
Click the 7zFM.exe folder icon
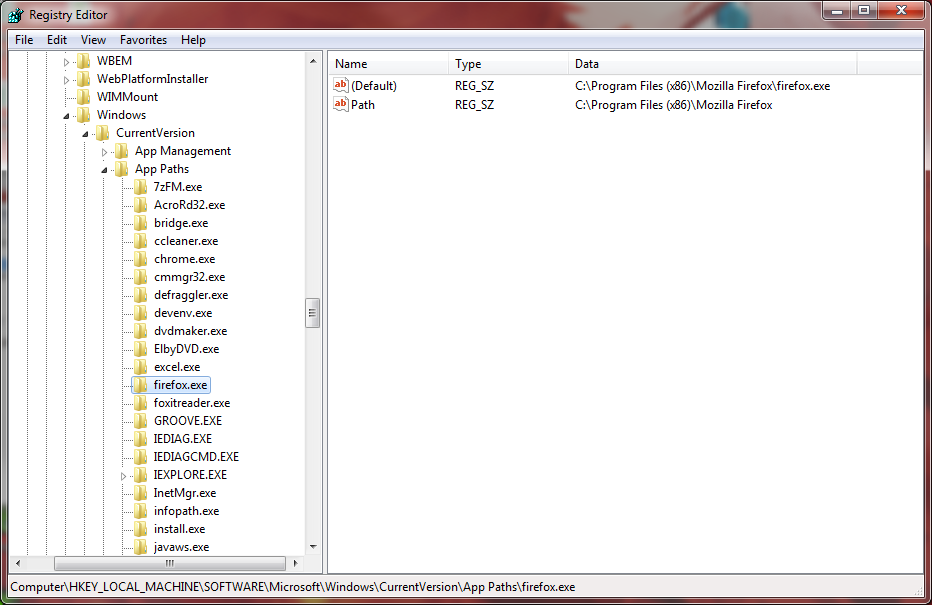(141, 187)
